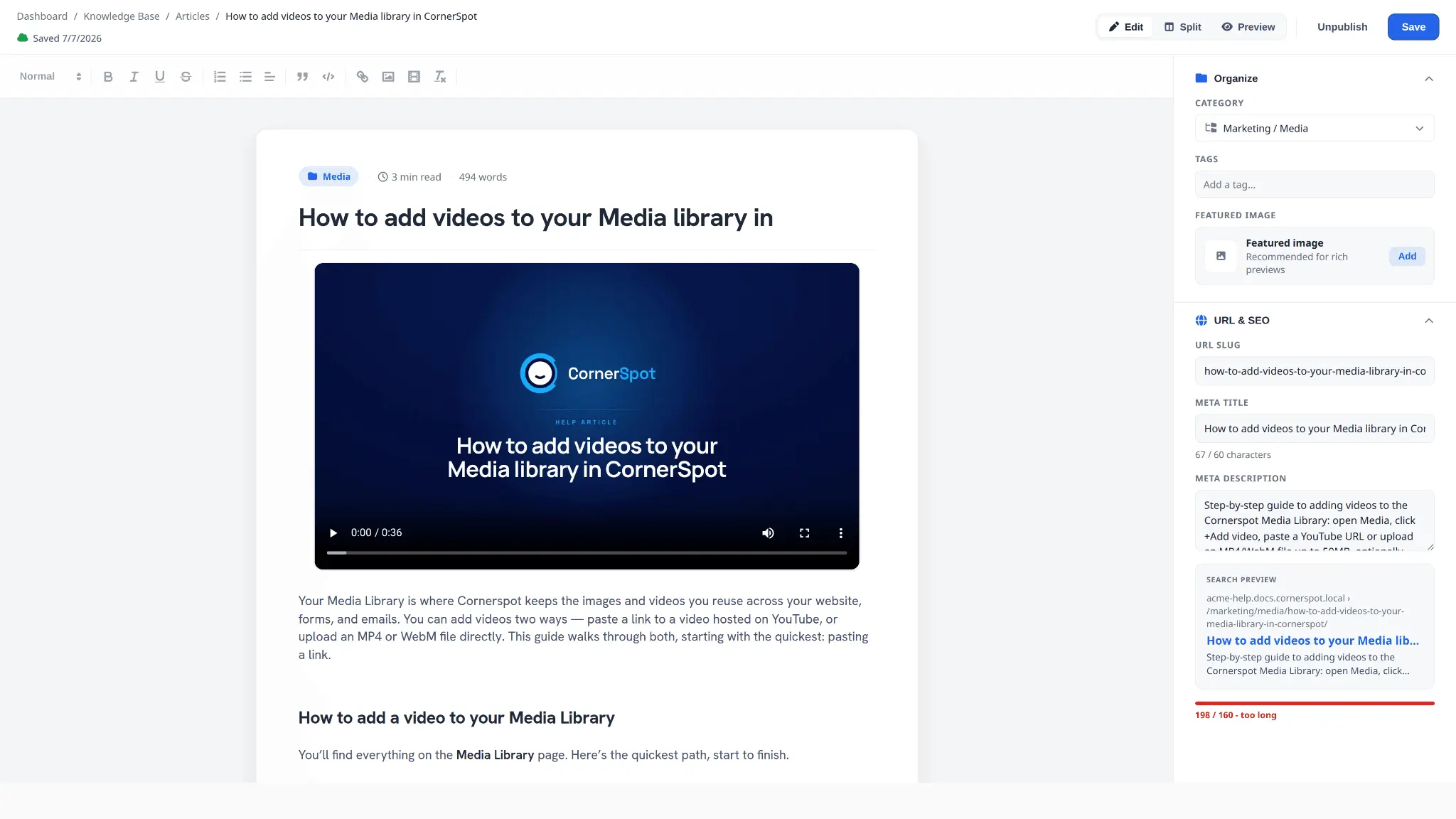Click the CornerSpot logo in the video

coord(587,373)
